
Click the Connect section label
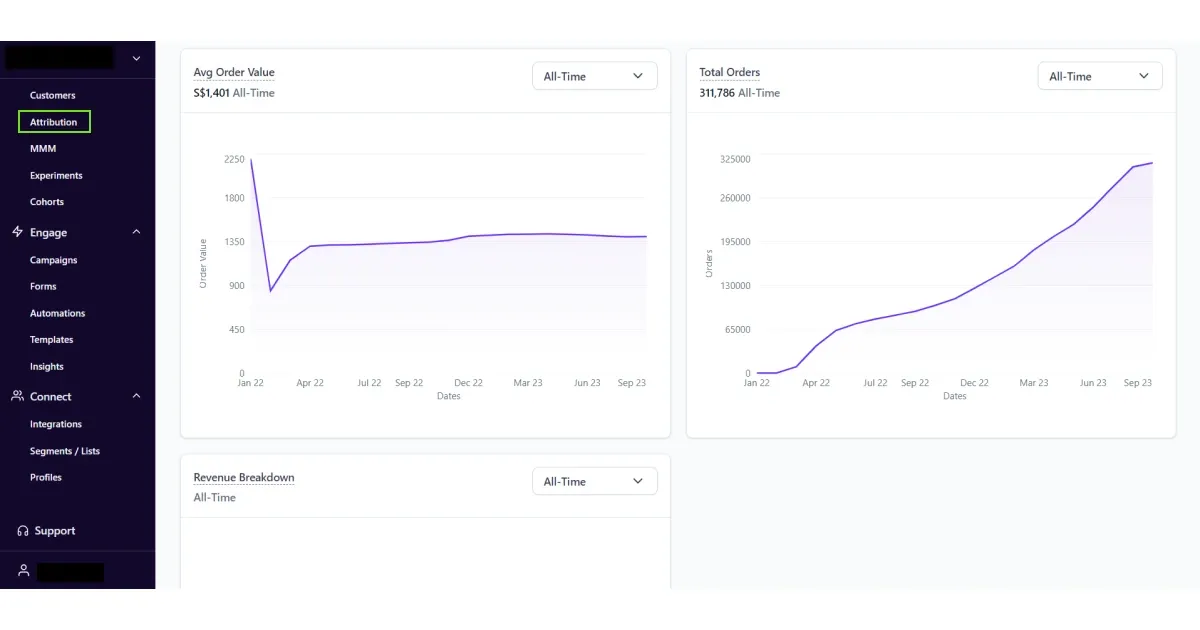pyautogui.click(x=50, y=396)
